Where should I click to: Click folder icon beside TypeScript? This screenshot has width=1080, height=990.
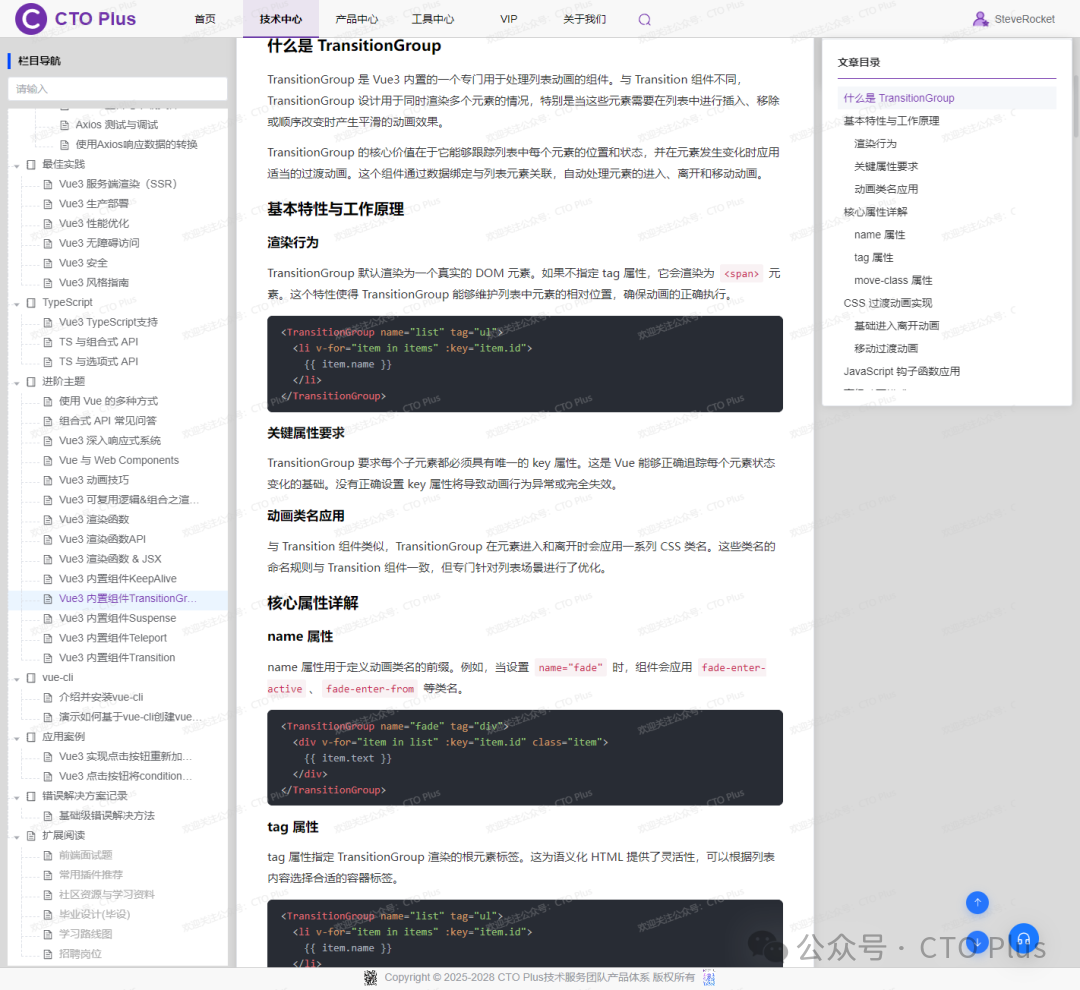[x=31, y=302]
